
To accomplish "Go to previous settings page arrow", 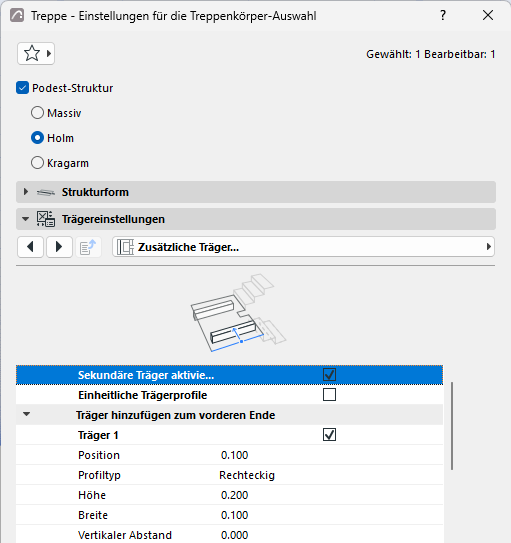I will click(x=30, y=247).
